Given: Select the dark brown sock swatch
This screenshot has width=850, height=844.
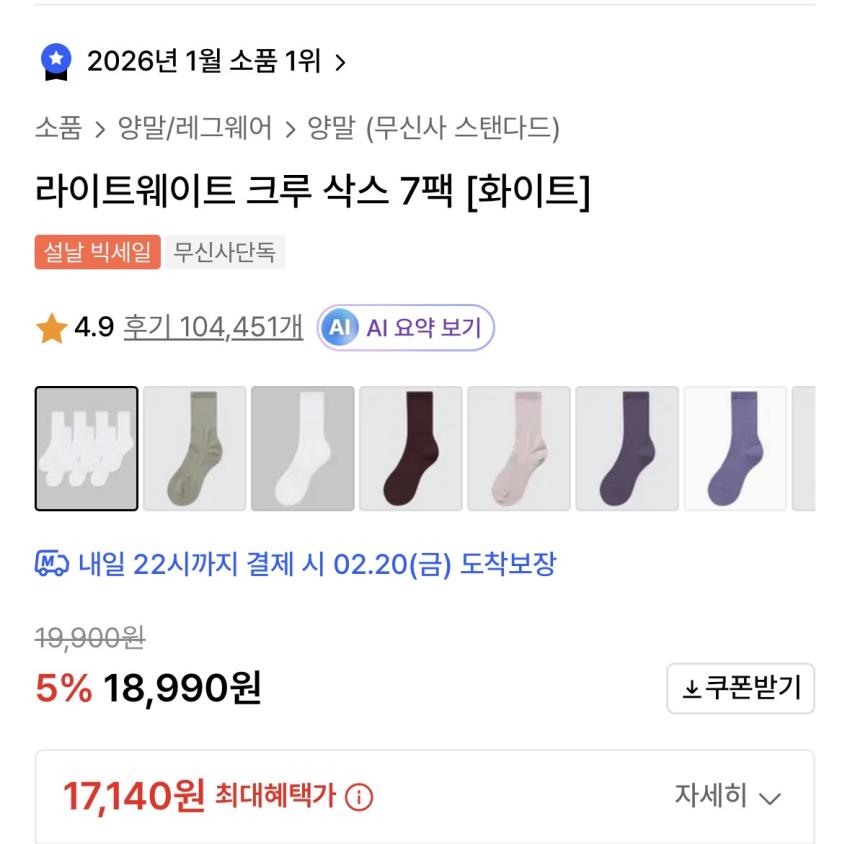Looking at the screenshot, I should pyautogui.click(x=410, y=449).
